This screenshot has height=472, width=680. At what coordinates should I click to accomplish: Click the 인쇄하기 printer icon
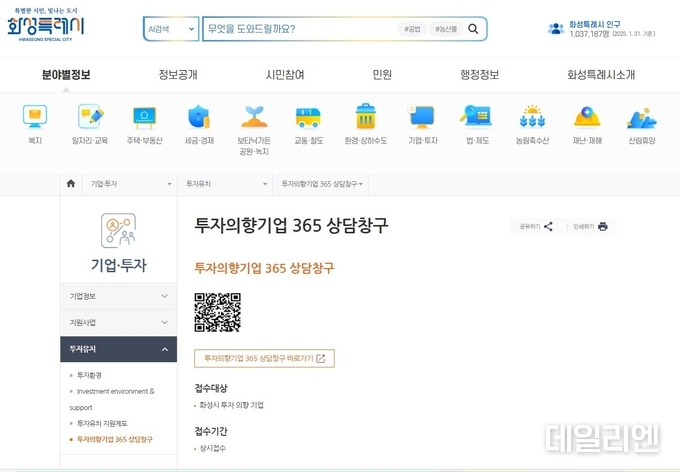pyautogui.click(x=603, y=226)
